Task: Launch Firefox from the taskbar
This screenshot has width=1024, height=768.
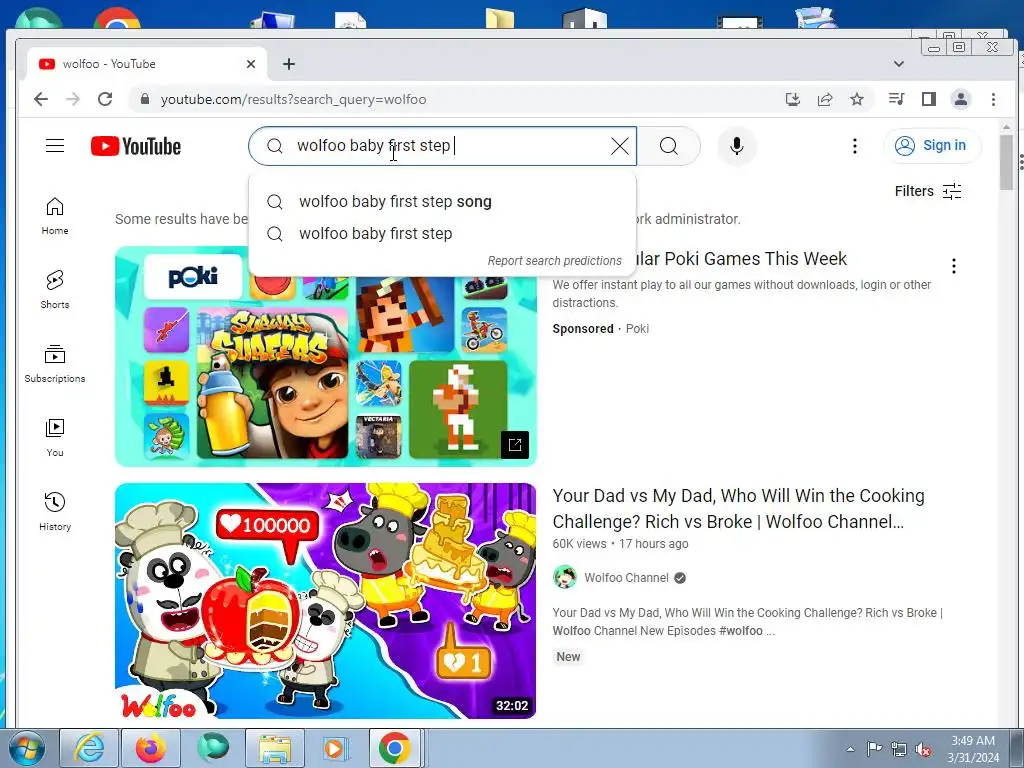Action: (x=151, y=748)
